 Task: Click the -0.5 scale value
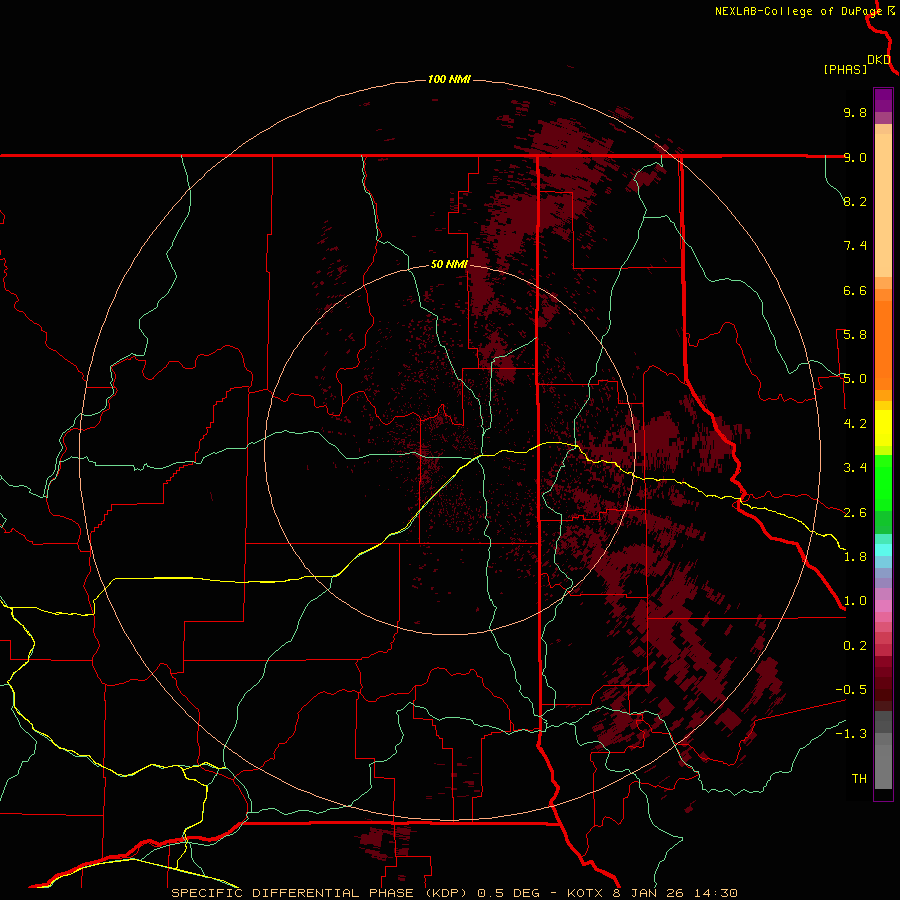click(851, 690)
